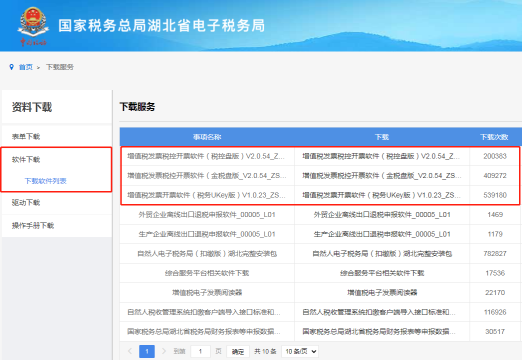Click the 事项名称 column header
Image resolution: width=523 pixels, height=360 pixels.
(x=207, y=137)
